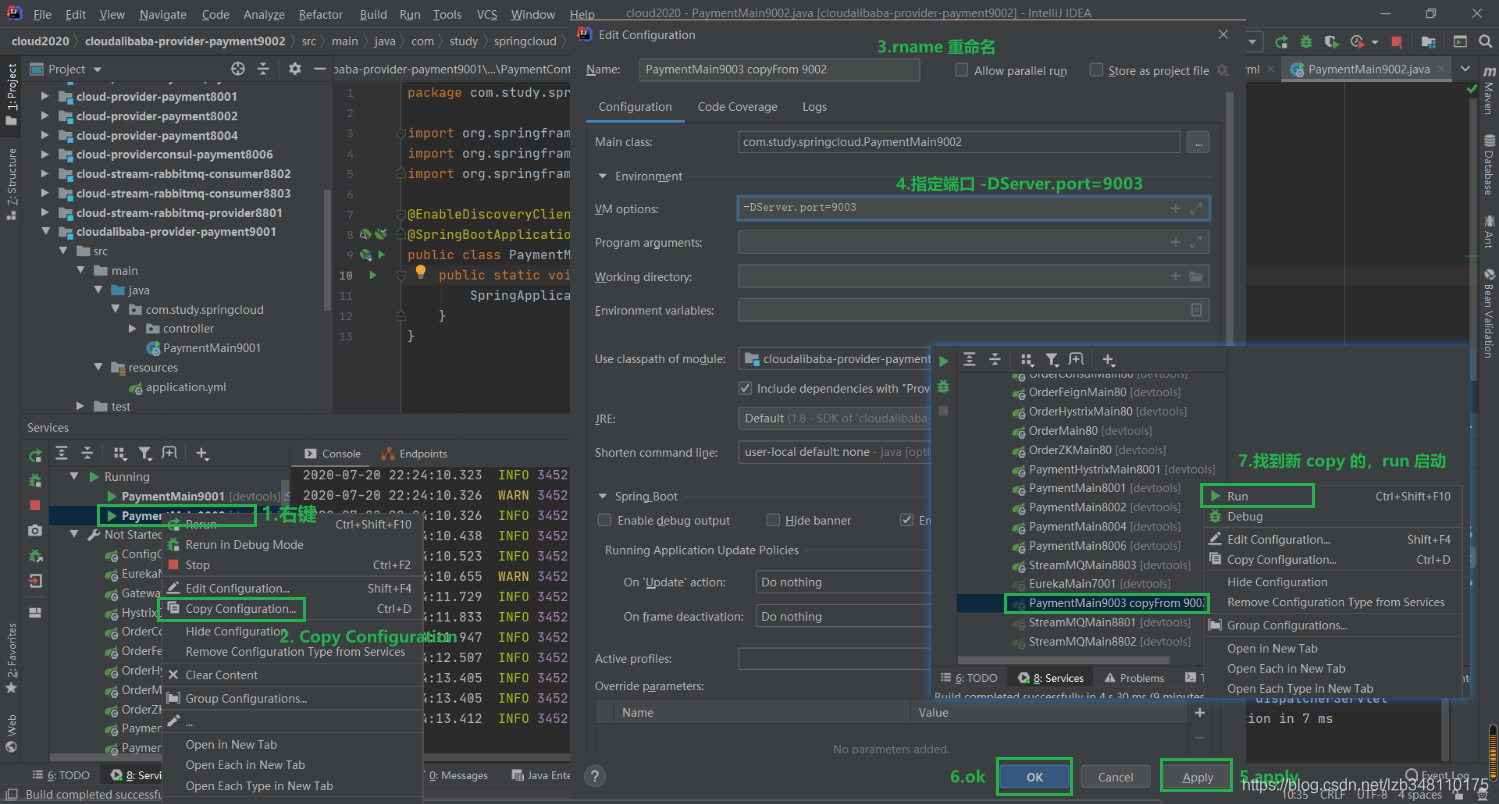1499x804 pixels.
Task: Open the Database tool window
Action: coord(1488,167)
